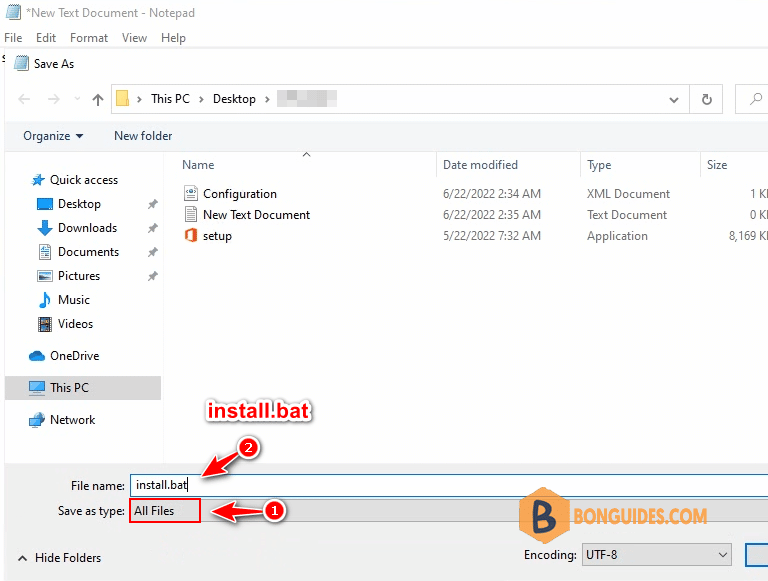Select OneDrive in the navigation pane
Image resolution: width=768 pixels, height=581 pixels.
pos(74,356)
